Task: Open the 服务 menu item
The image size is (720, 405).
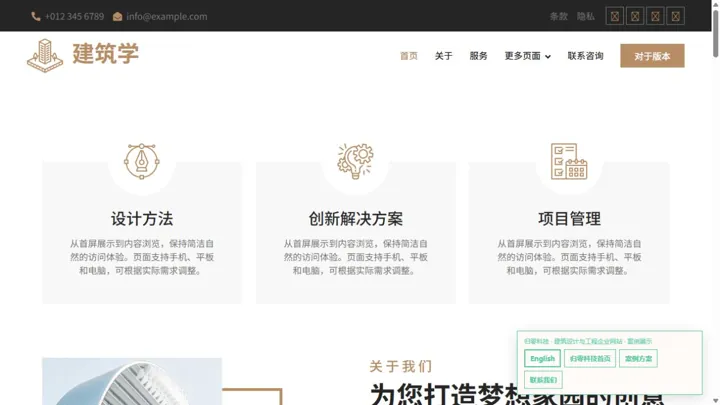Action: (x=478, y=56)
